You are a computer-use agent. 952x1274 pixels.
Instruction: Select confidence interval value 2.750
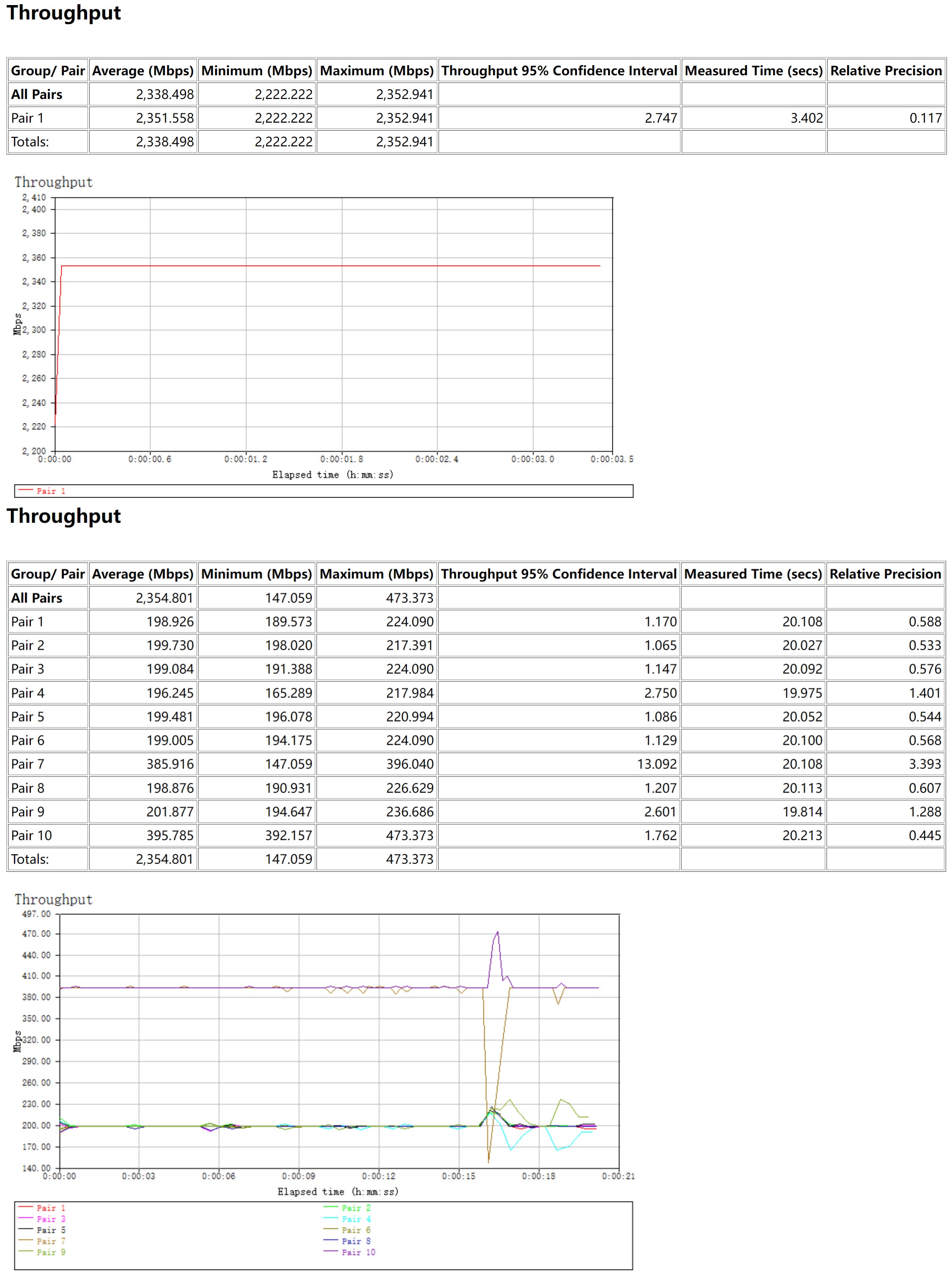point(661,693)
